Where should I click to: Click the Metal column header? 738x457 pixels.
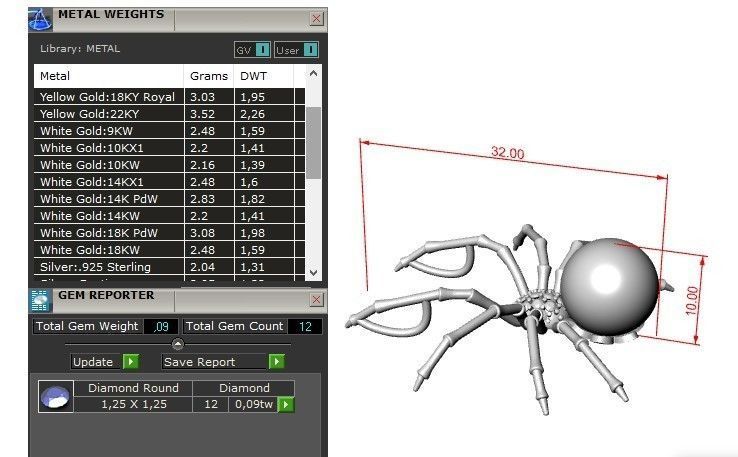pos(109,76)
